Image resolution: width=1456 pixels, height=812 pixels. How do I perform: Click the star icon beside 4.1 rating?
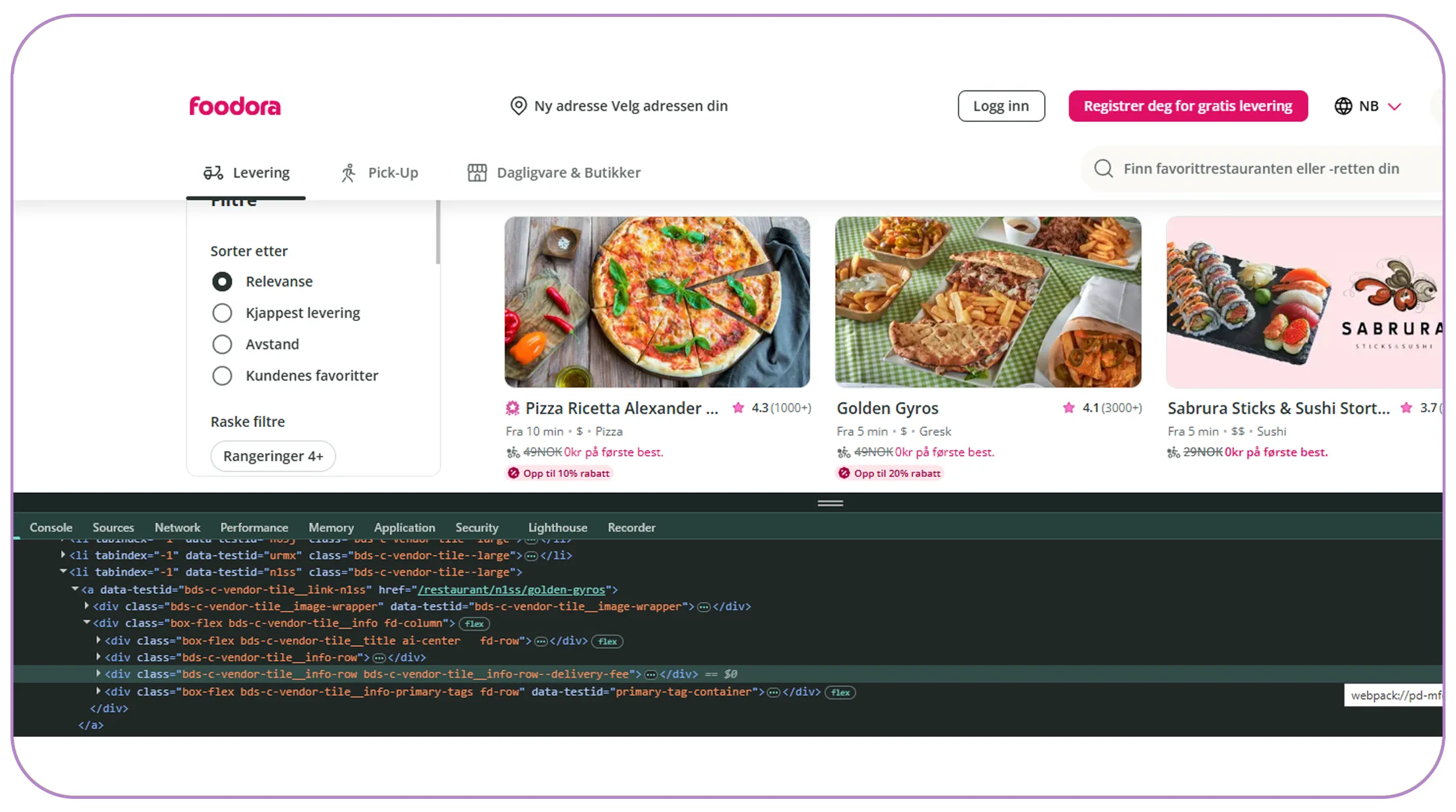pyautogui.click(x=1069, y=408)
